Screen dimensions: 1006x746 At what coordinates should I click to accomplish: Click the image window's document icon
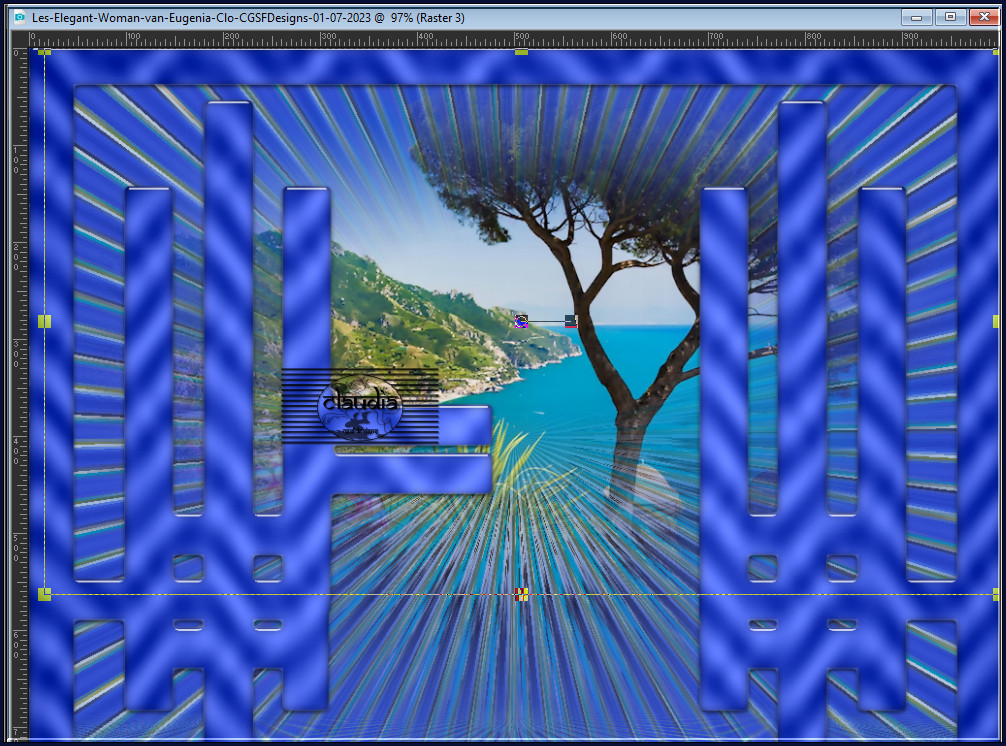[19, 17]
